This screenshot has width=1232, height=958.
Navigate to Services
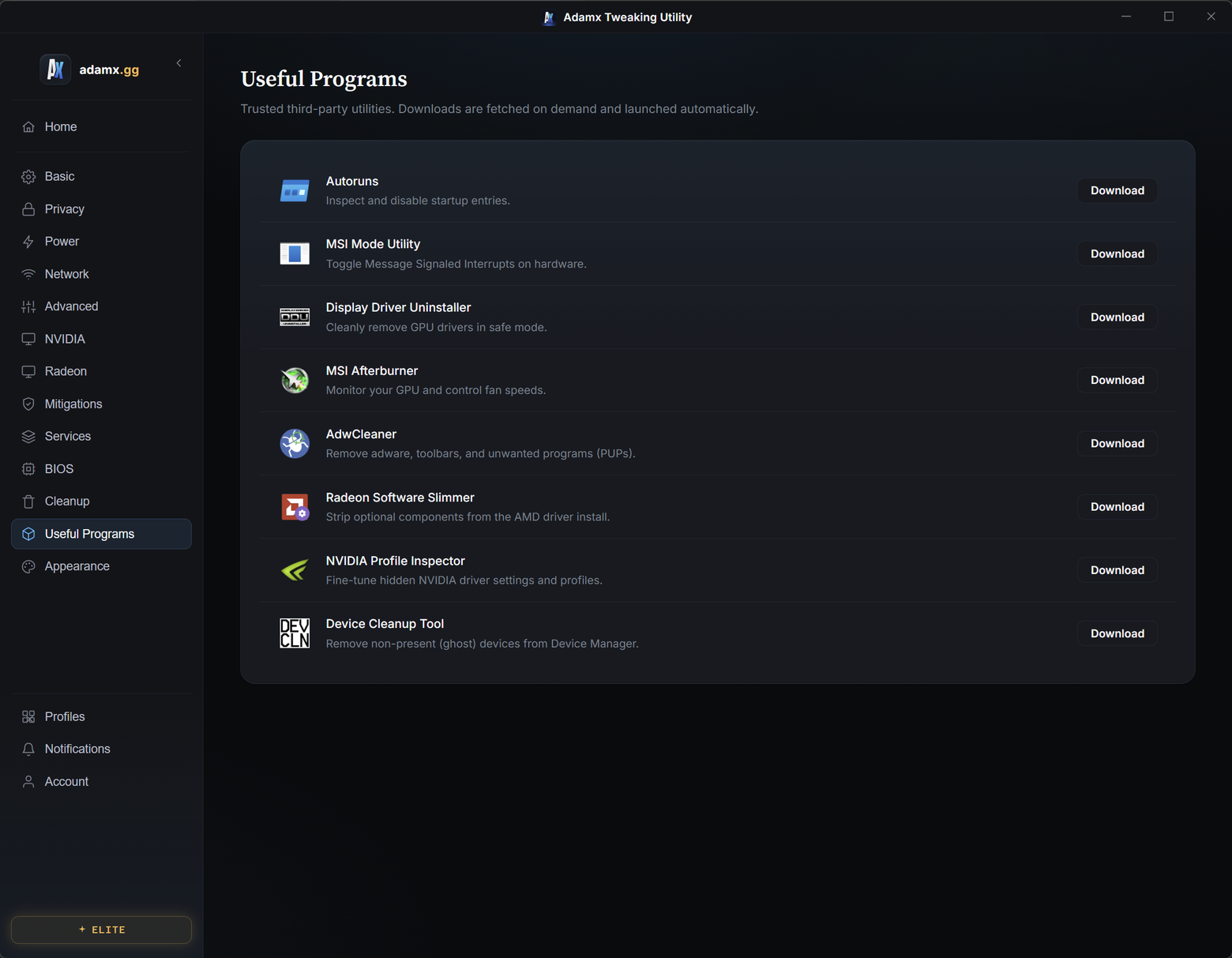click(x=101, y=436)
